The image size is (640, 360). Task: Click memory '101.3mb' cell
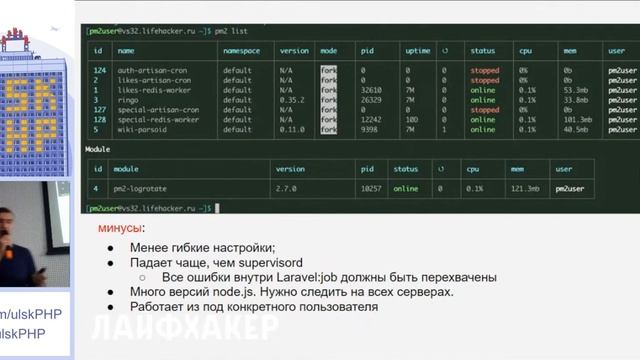tap(578, 120)
